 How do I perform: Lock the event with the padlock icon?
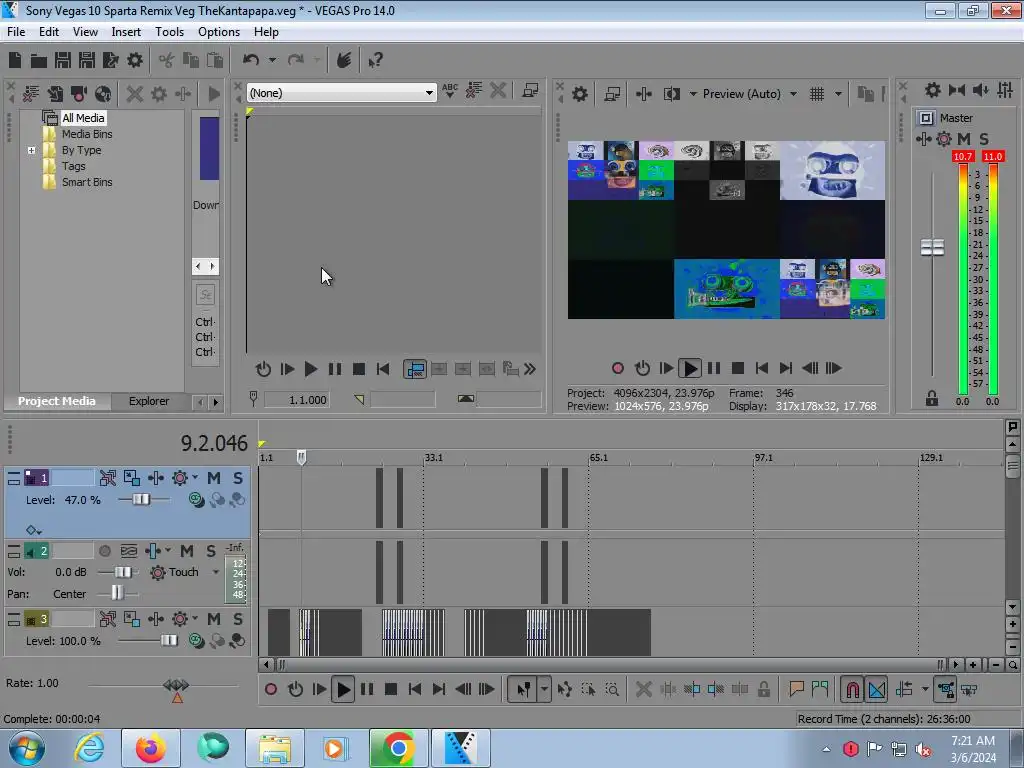pyautogui.click(x=763, y=689)
